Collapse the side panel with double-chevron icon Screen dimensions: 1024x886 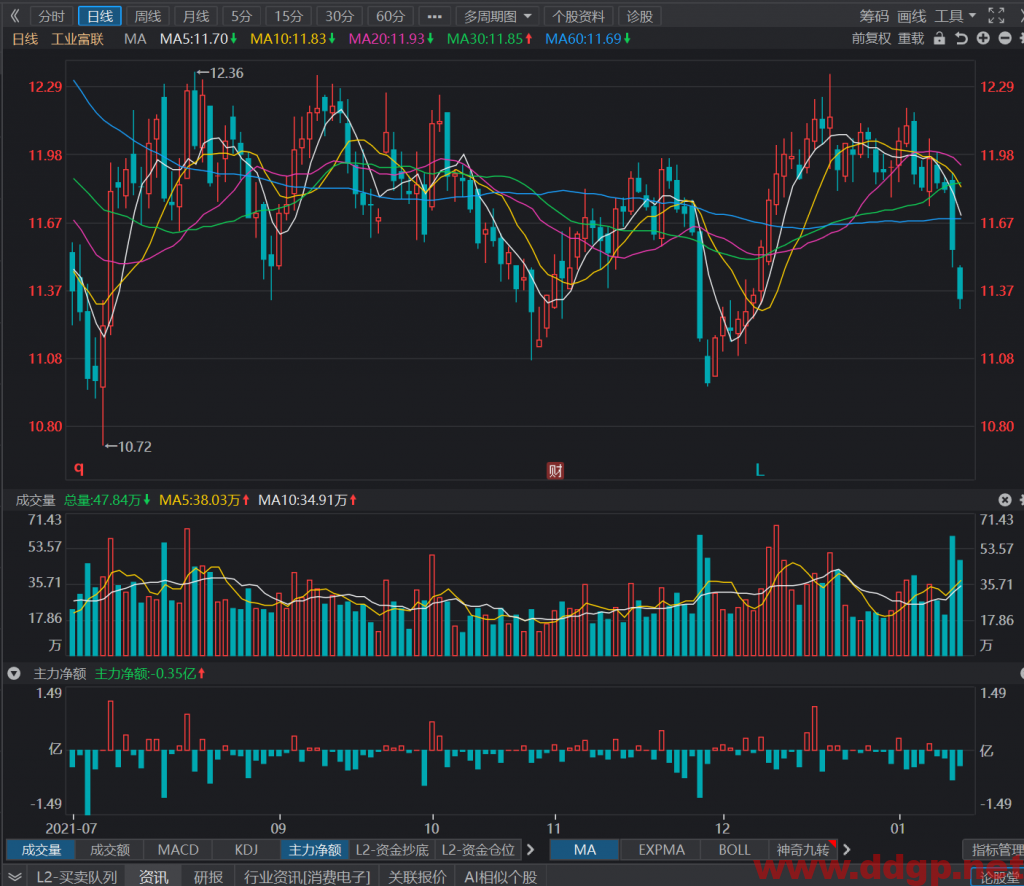14,16
